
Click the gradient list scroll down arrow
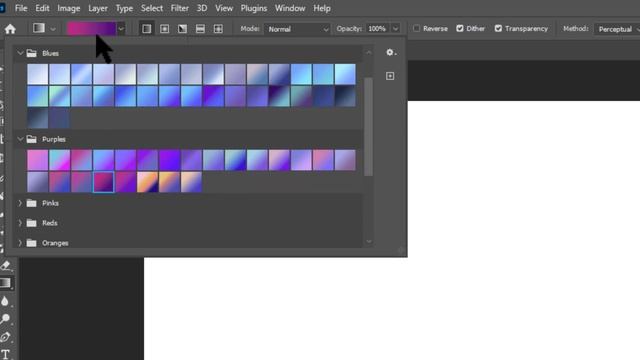369,242
